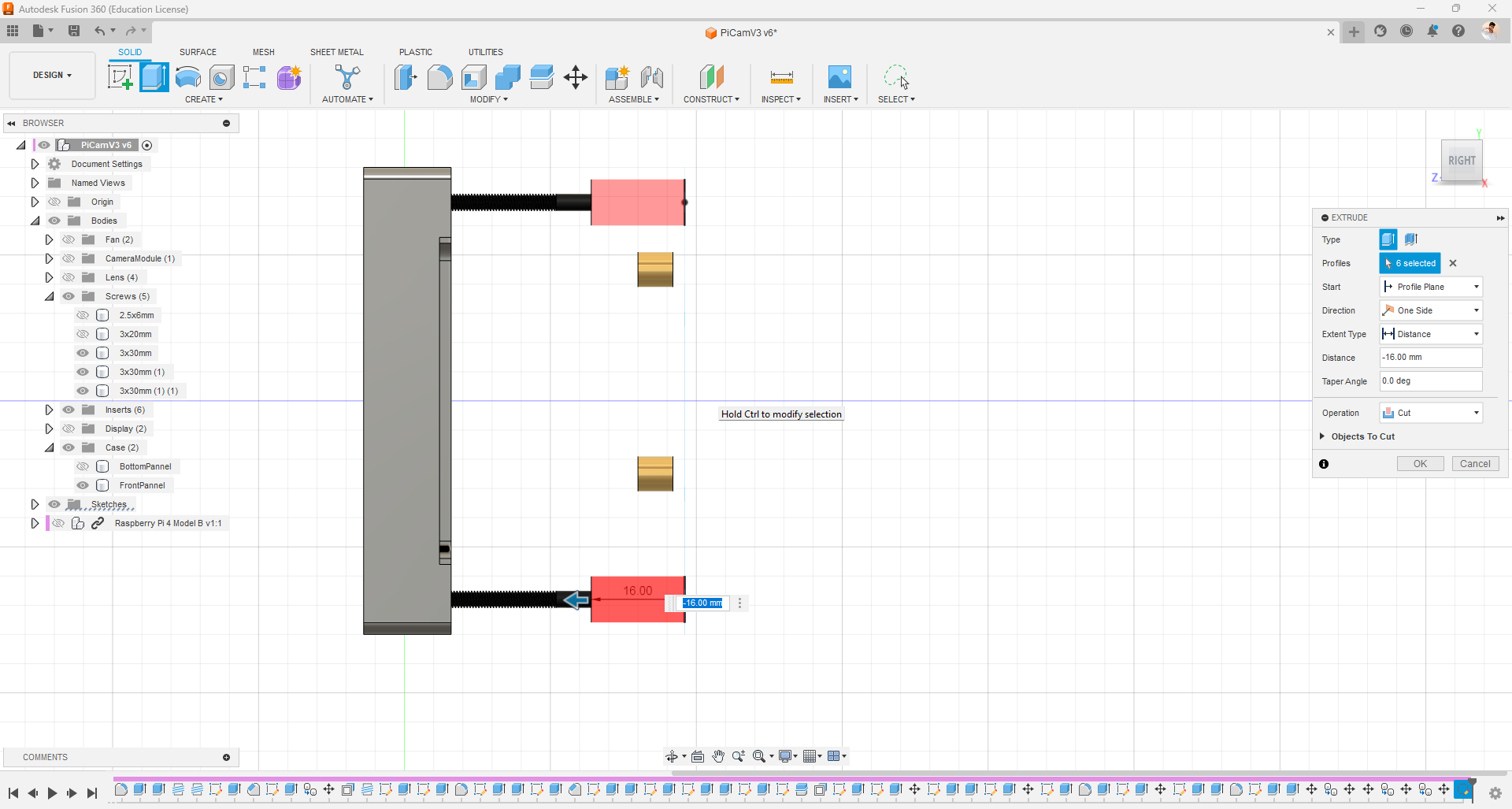The width and height of the screenshot is (1512, 809).
Task: Show the CameraModule (1) folder
Action: [69, 258]
